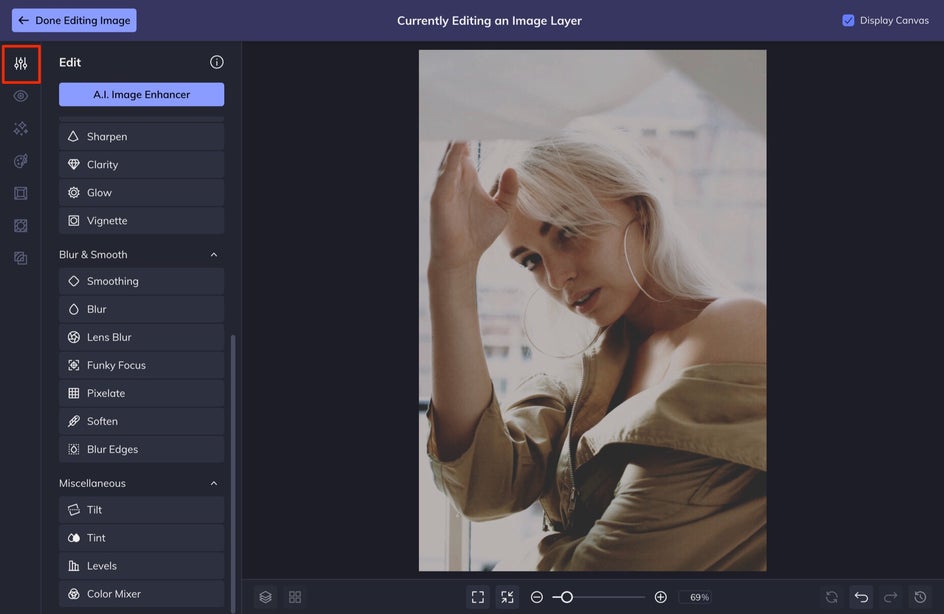Select the Clarity tool
Screen dimensions: 944x614
pos(141,164)
